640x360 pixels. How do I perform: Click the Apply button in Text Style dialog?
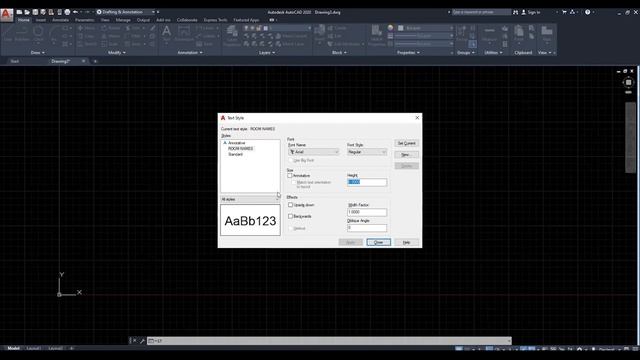[x=351, y=242]
